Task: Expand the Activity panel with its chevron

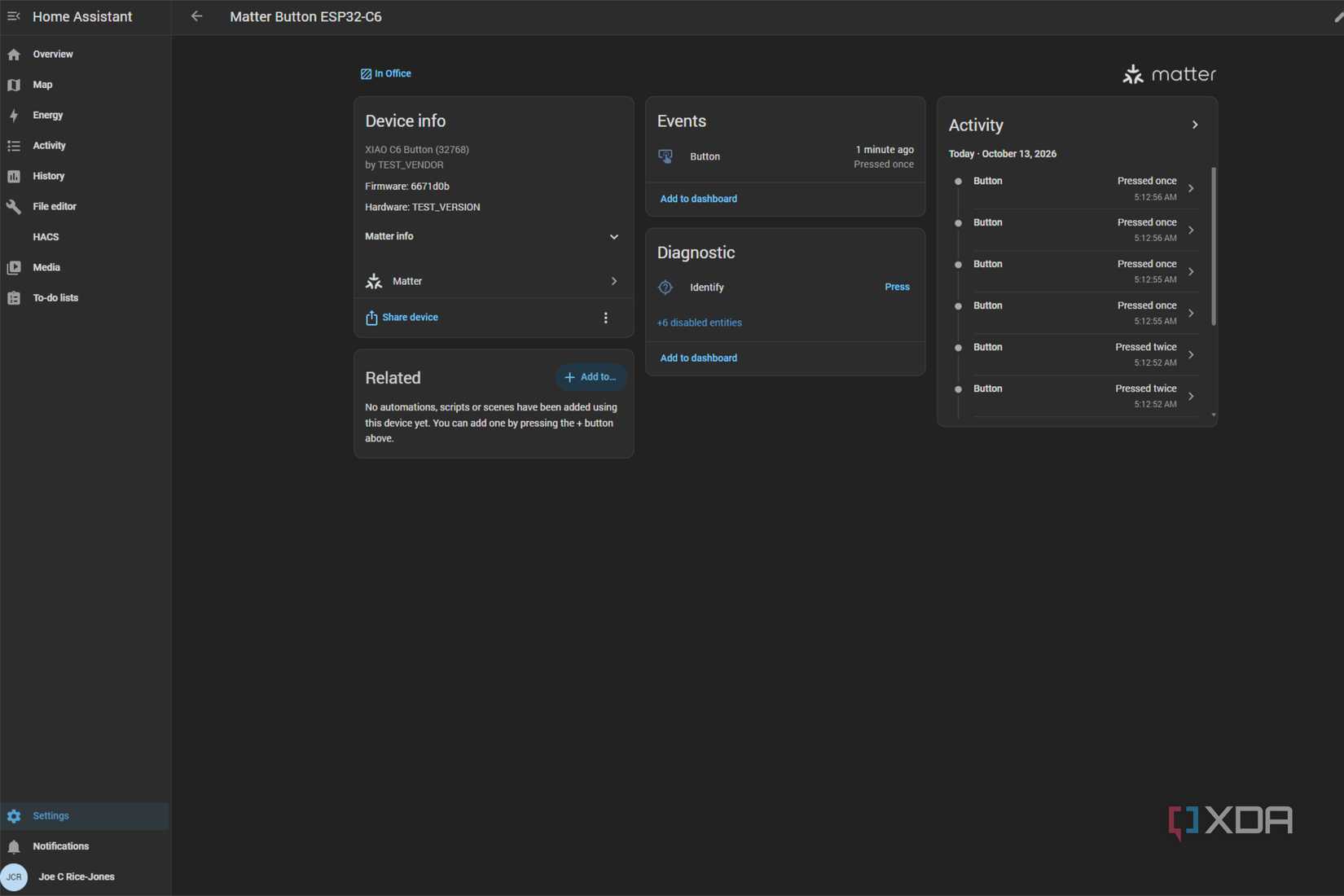Action: 1195,125
